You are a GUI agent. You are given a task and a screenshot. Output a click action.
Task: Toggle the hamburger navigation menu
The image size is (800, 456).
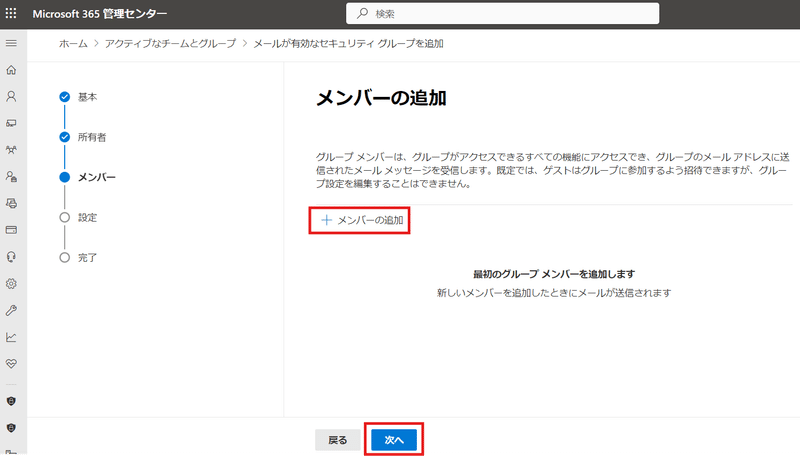click(x=11, y=43)
